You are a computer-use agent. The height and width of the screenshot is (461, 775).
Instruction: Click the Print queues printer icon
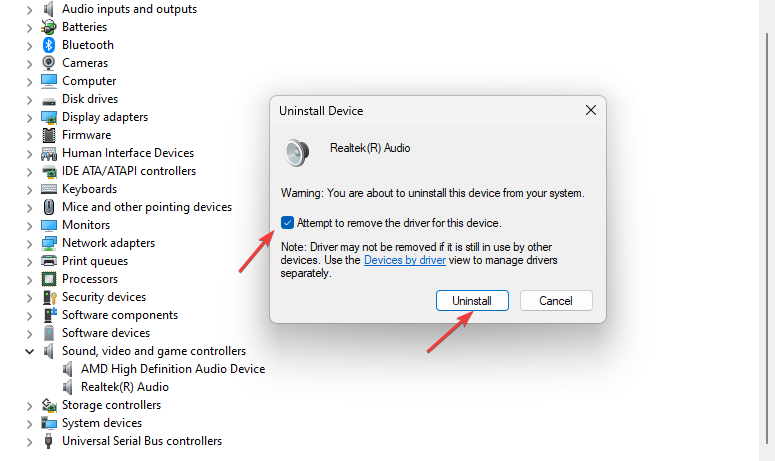tap(49, 261)
